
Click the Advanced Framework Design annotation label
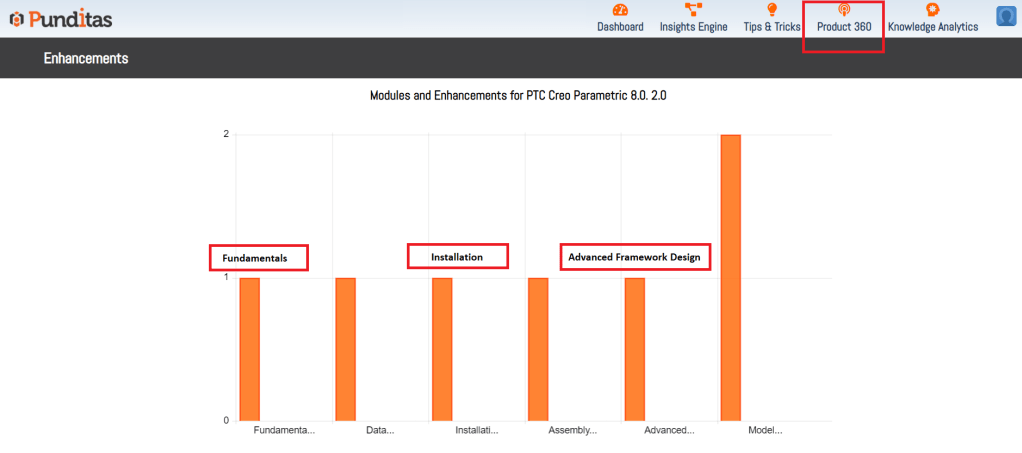634,257
